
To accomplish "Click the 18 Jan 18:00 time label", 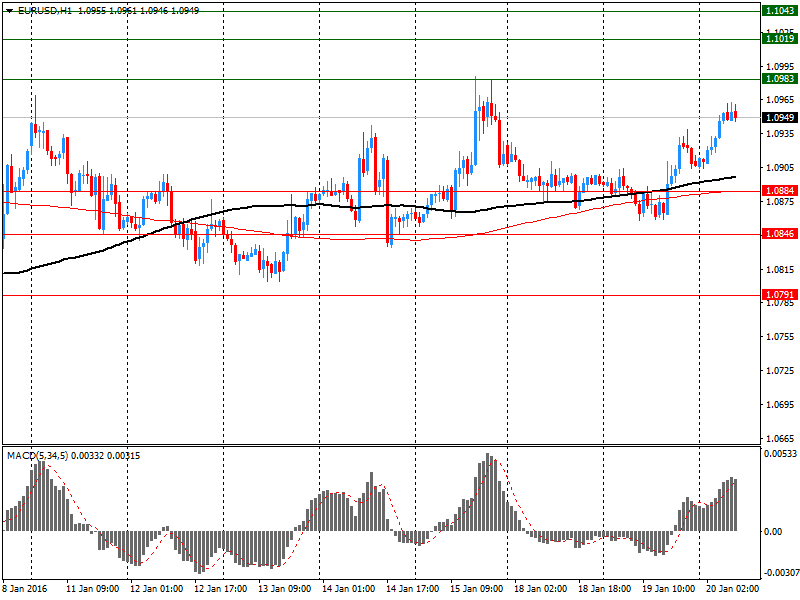I will [605, 589].
